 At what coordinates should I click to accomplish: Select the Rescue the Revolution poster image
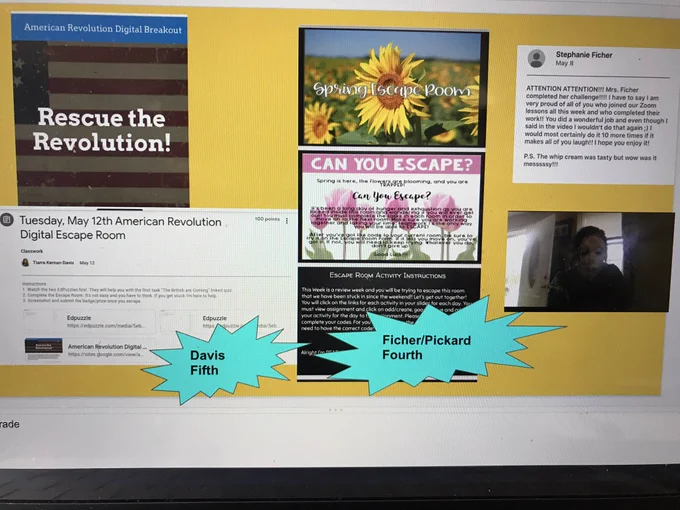coord(102,124)
